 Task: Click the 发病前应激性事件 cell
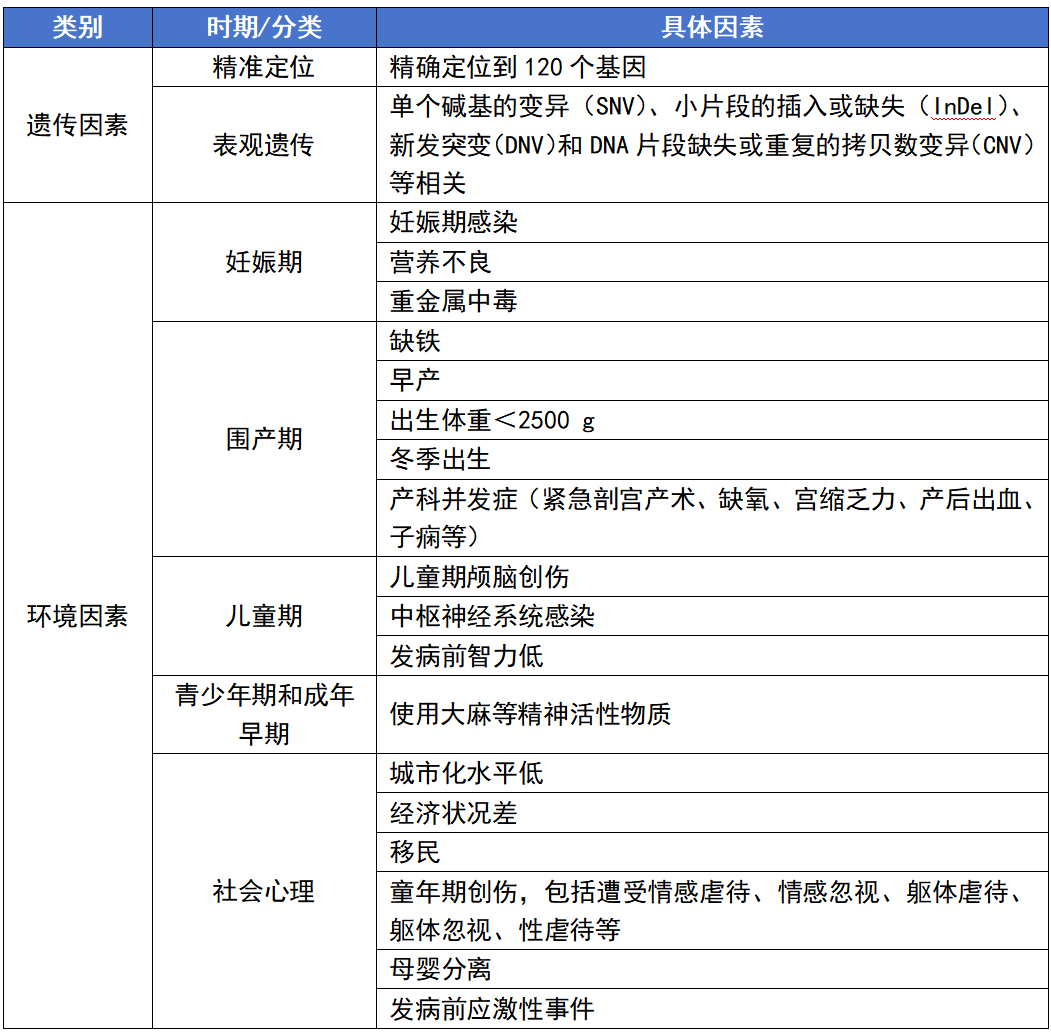tap(492, 1008)
